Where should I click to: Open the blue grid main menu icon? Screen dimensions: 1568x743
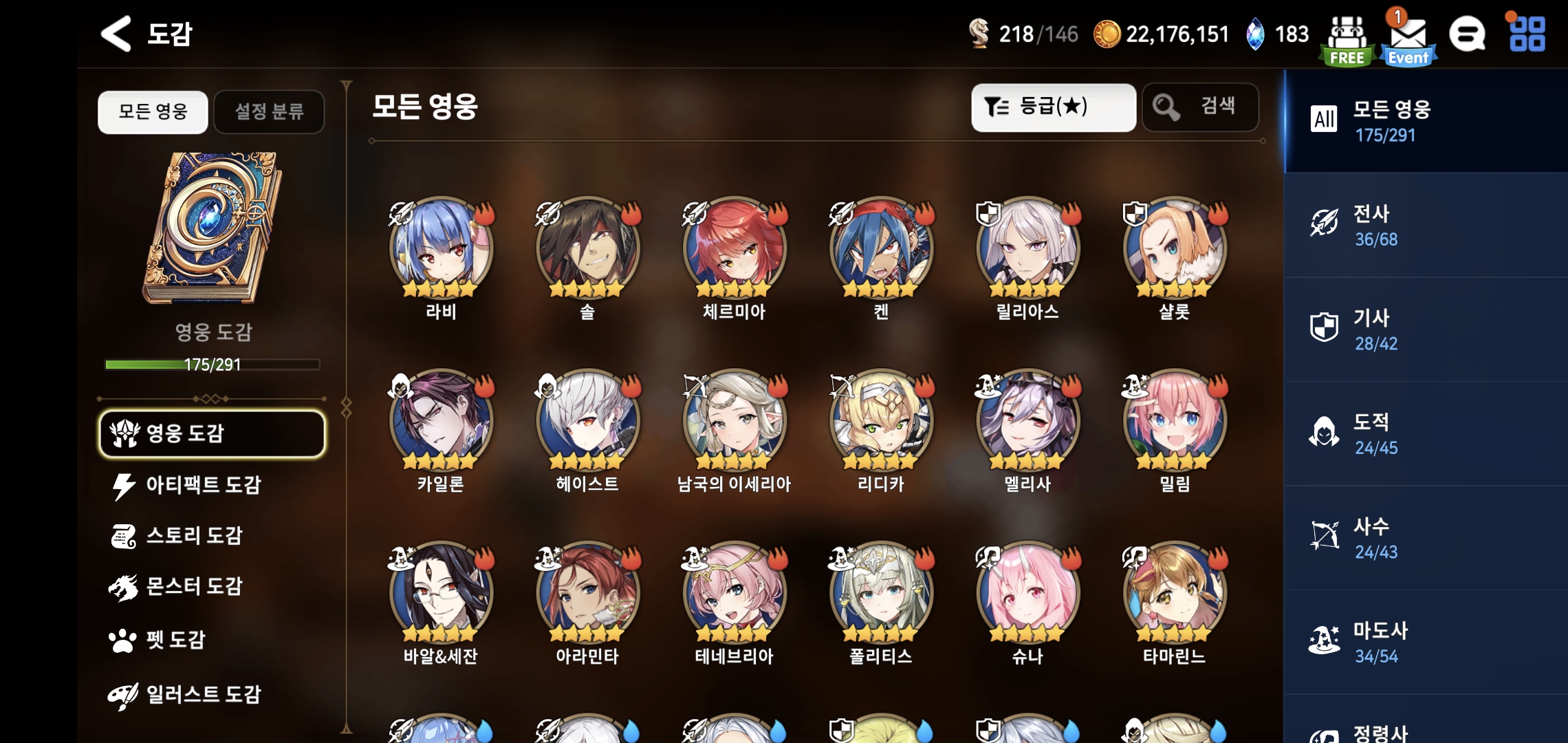tap(1527, 34)
